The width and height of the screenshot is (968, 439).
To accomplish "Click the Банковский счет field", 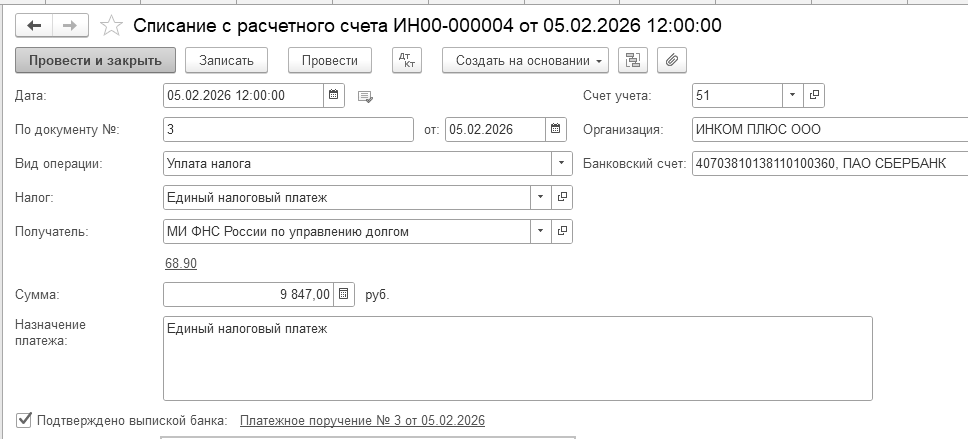I will pyautogui.click(x=830, y=164).
